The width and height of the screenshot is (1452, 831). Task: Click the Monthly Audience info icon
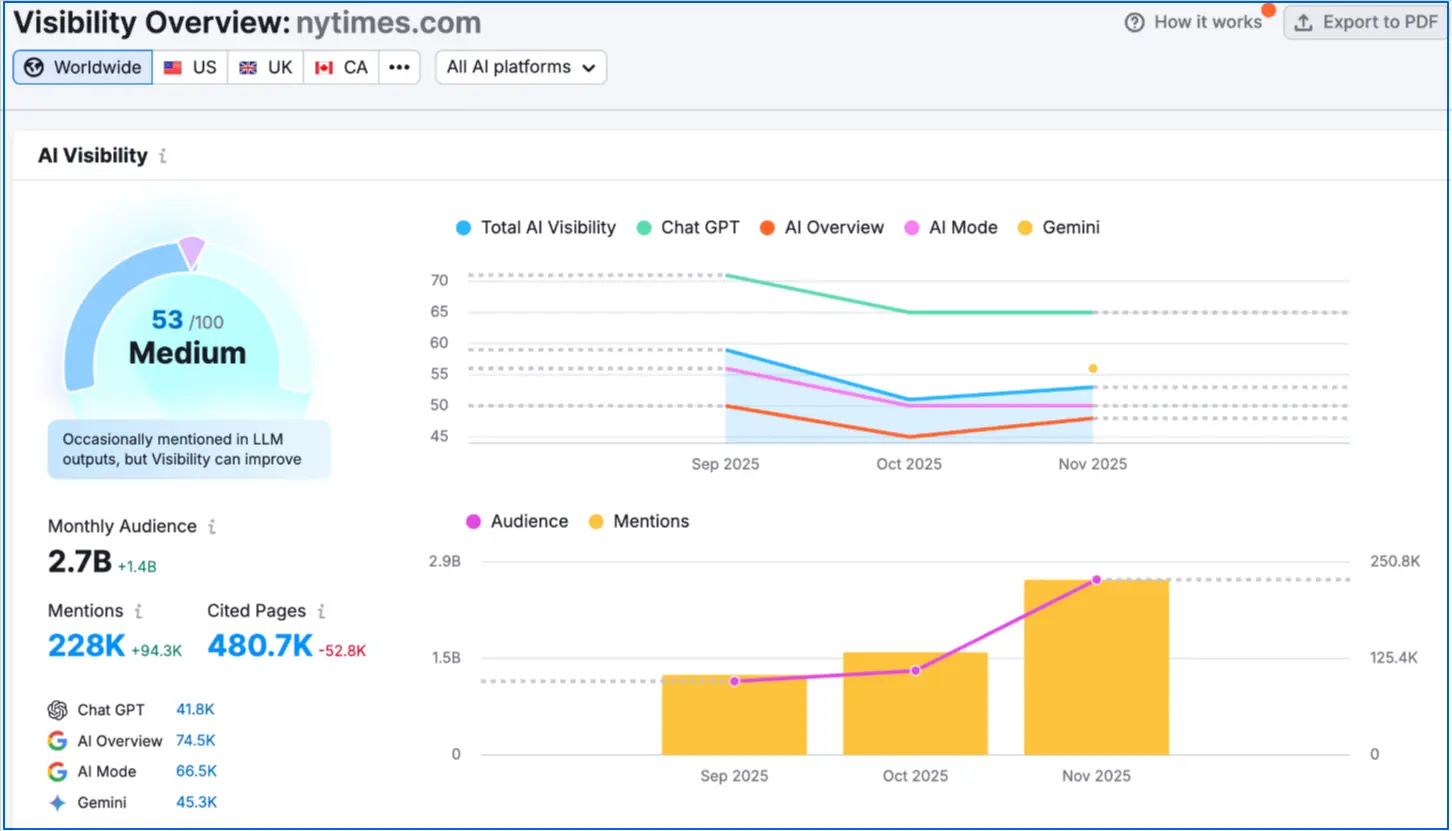coord(212,526)
